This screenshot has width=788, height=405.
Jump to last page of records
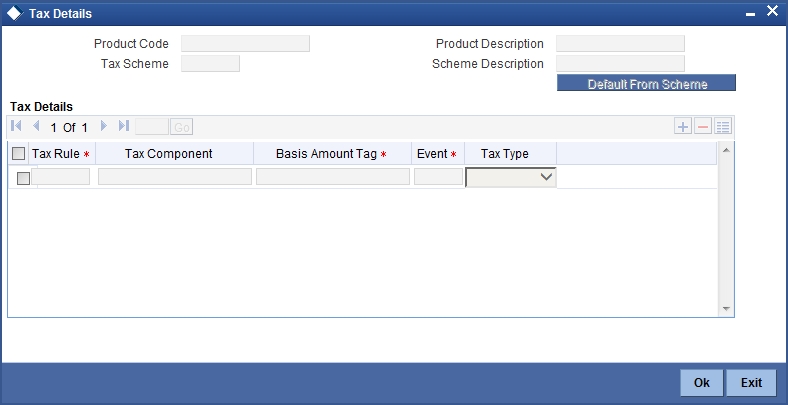124,126
